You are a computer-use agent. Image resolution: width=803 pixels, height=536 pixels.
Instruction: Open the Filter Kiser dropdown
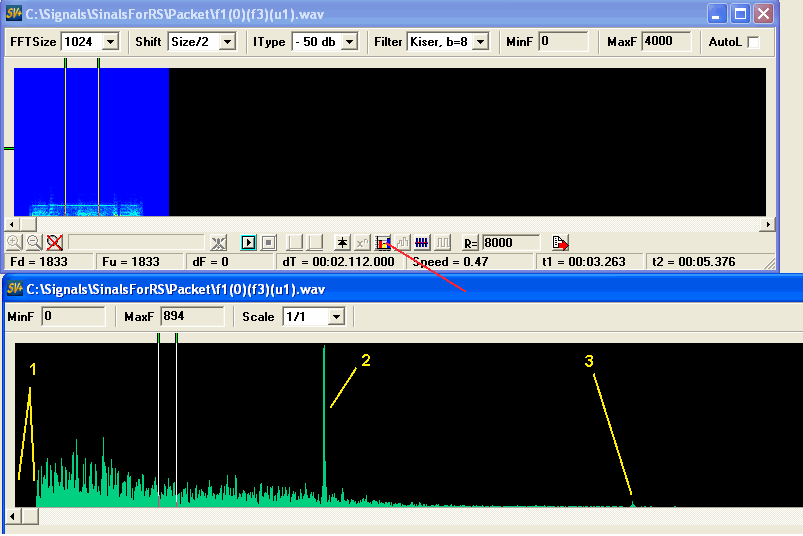480,42
